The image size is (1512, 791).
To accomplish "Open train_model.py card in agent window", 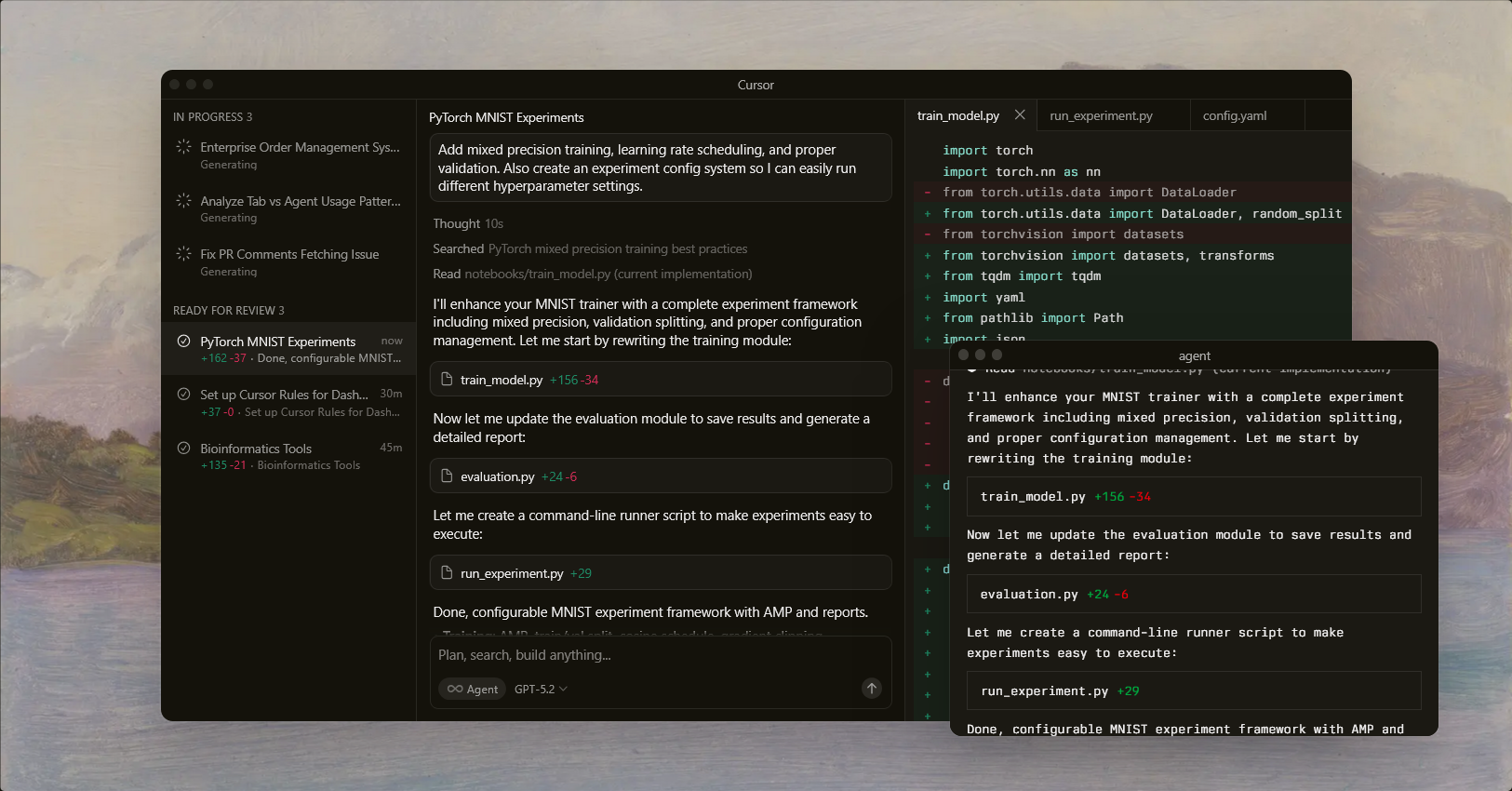I will point(1194,496).
